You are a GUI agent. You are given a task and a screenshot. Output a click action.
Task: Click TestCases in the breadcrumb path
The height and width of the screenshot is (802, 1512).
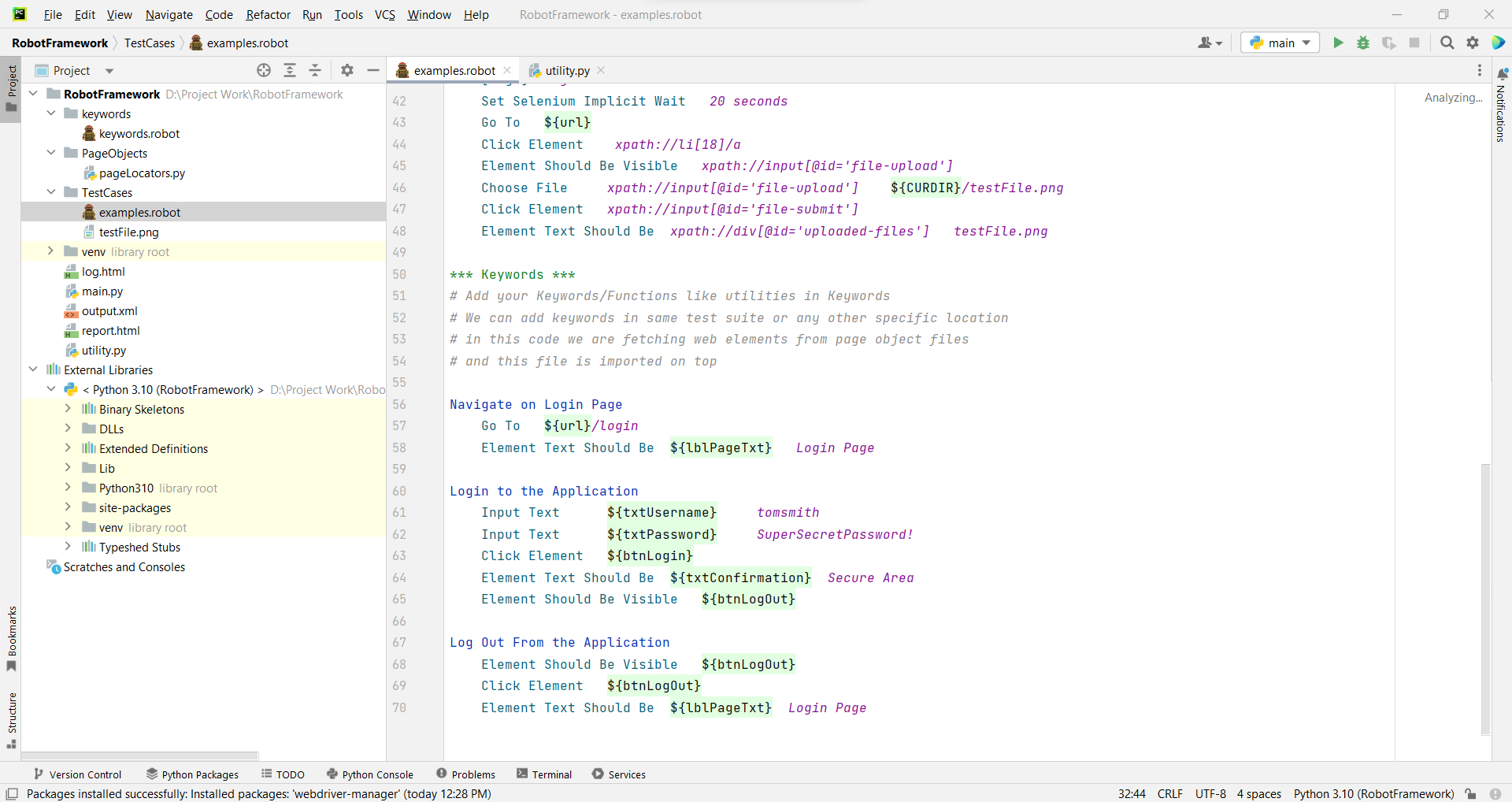pos(150,43)
